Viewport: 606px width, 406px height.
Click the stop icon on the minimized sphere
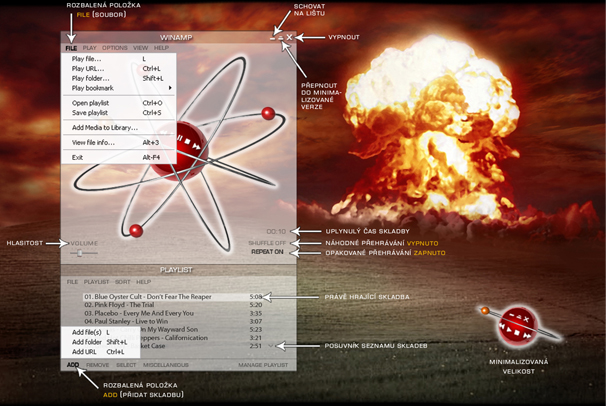pos(518,335)
